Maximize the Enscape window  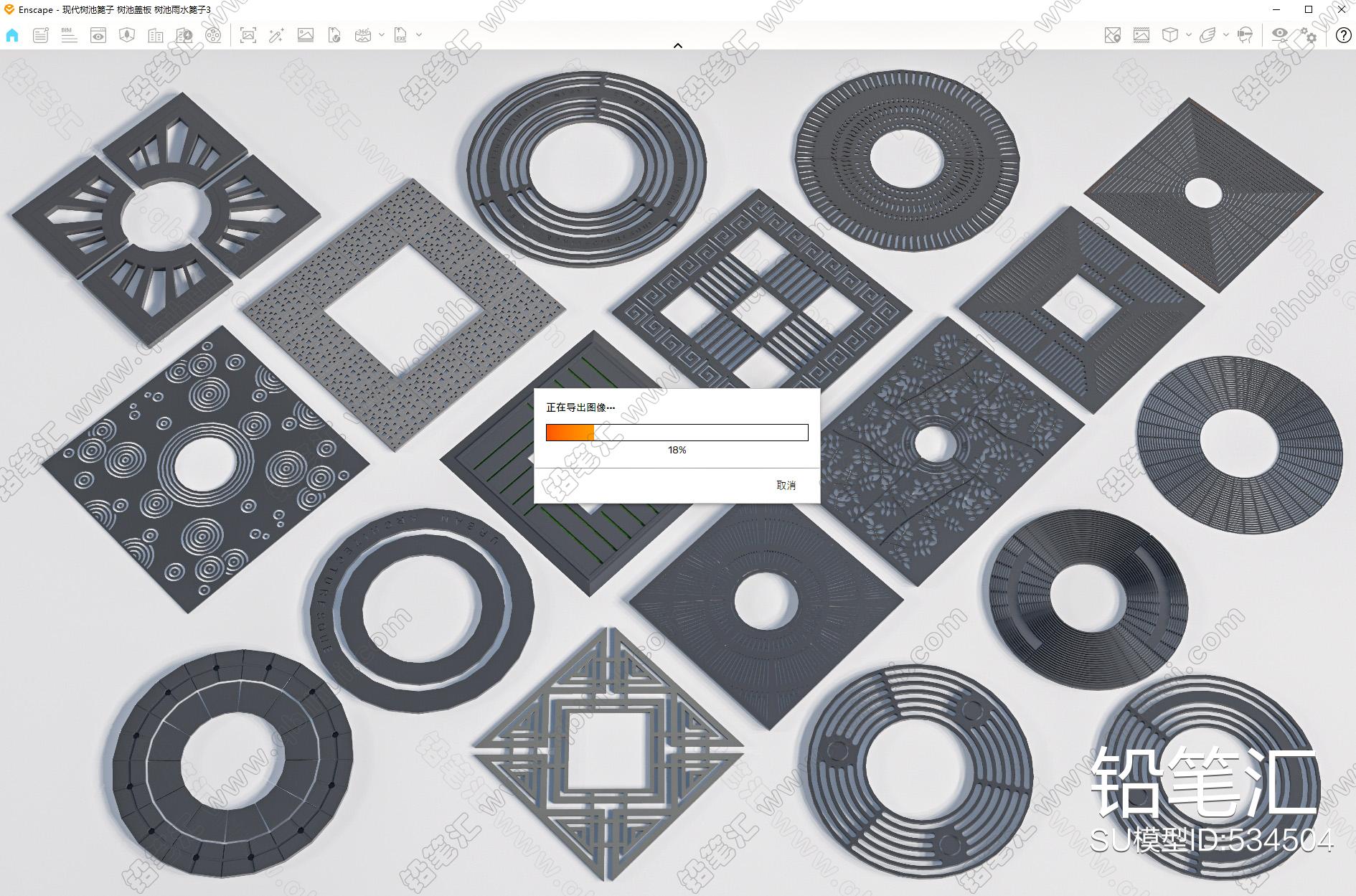pos(1309,9)
